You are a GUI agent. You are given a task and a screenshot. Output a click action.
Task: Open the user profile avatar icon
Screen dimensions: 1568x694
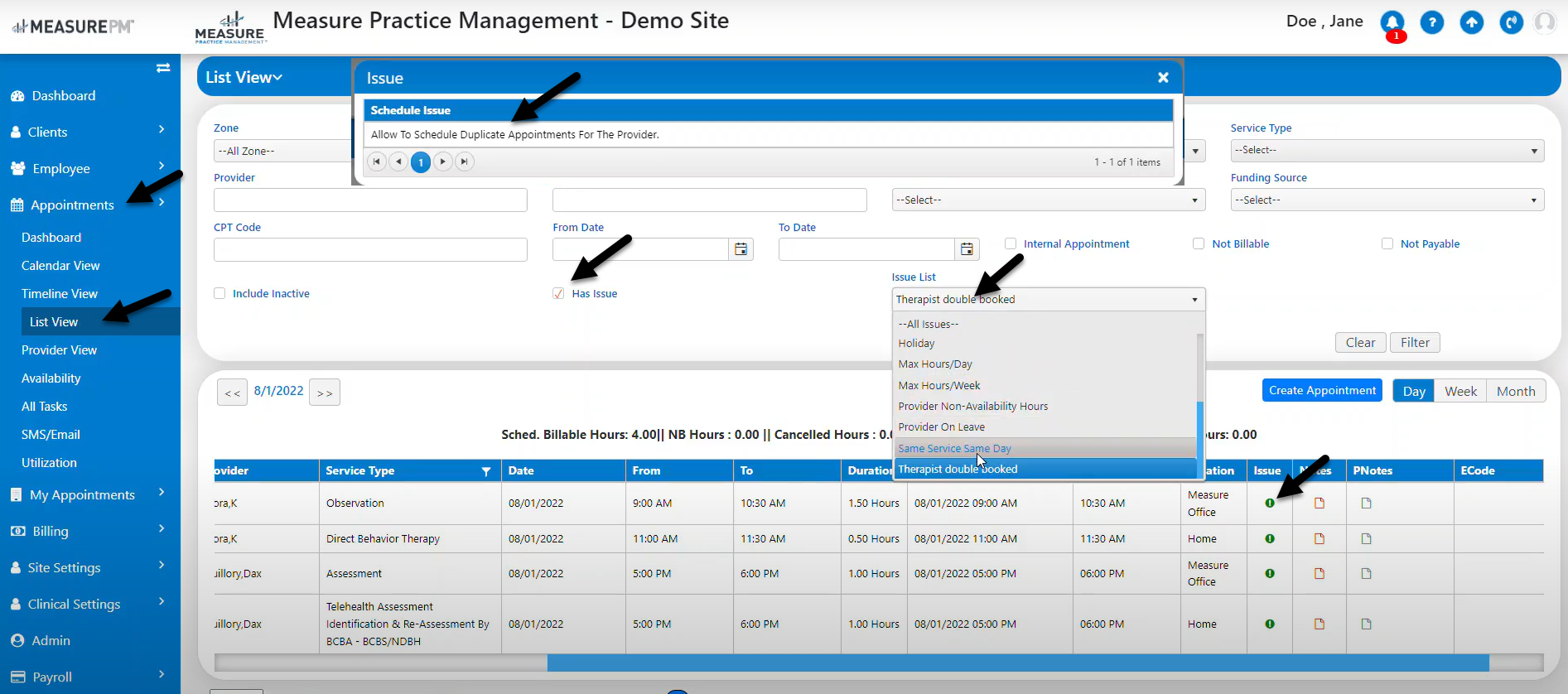click(1545, 22)
